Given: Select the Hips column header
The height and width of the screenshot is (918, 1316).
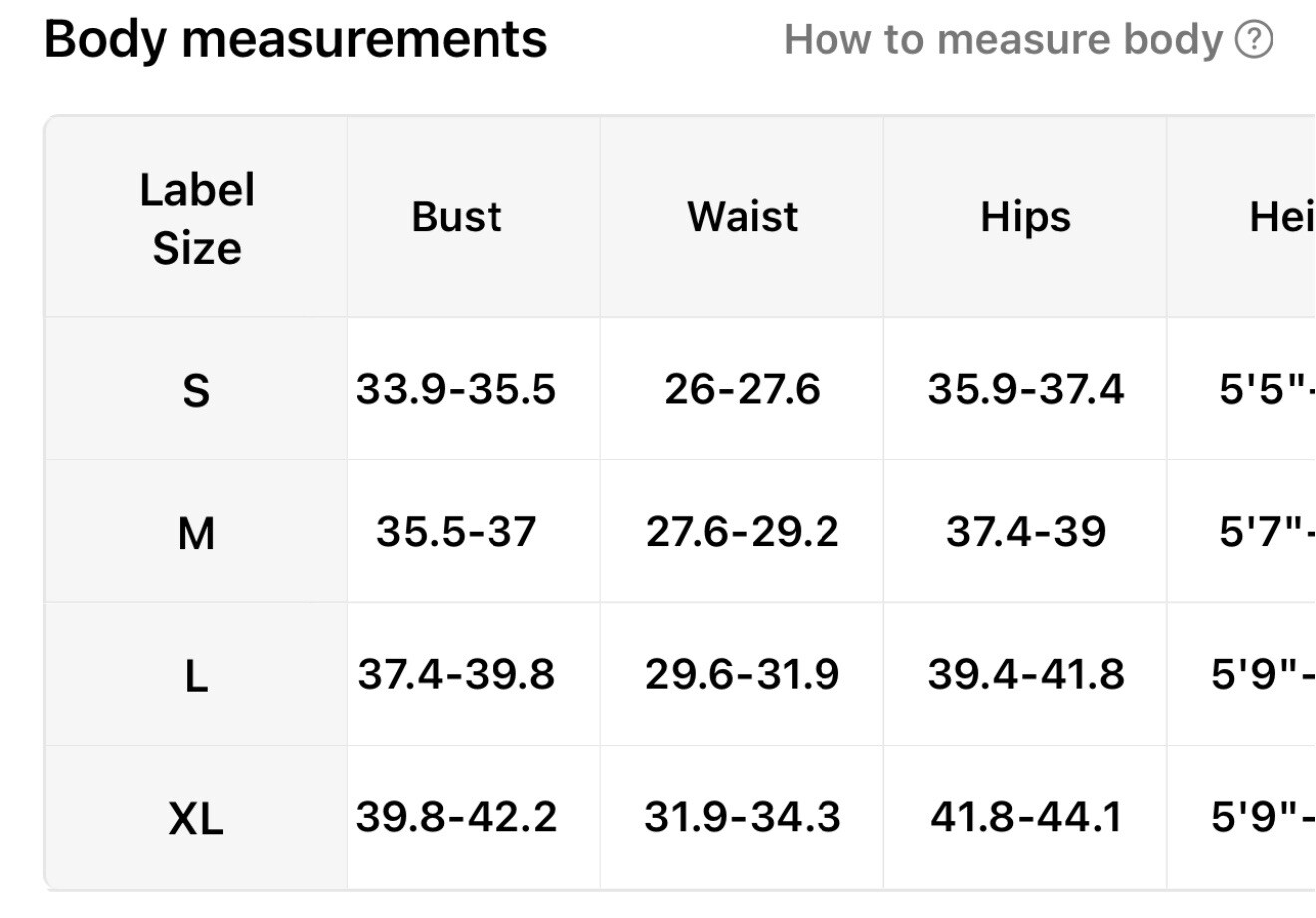Looking at the screenshot, I should (x=1025, y=216).
